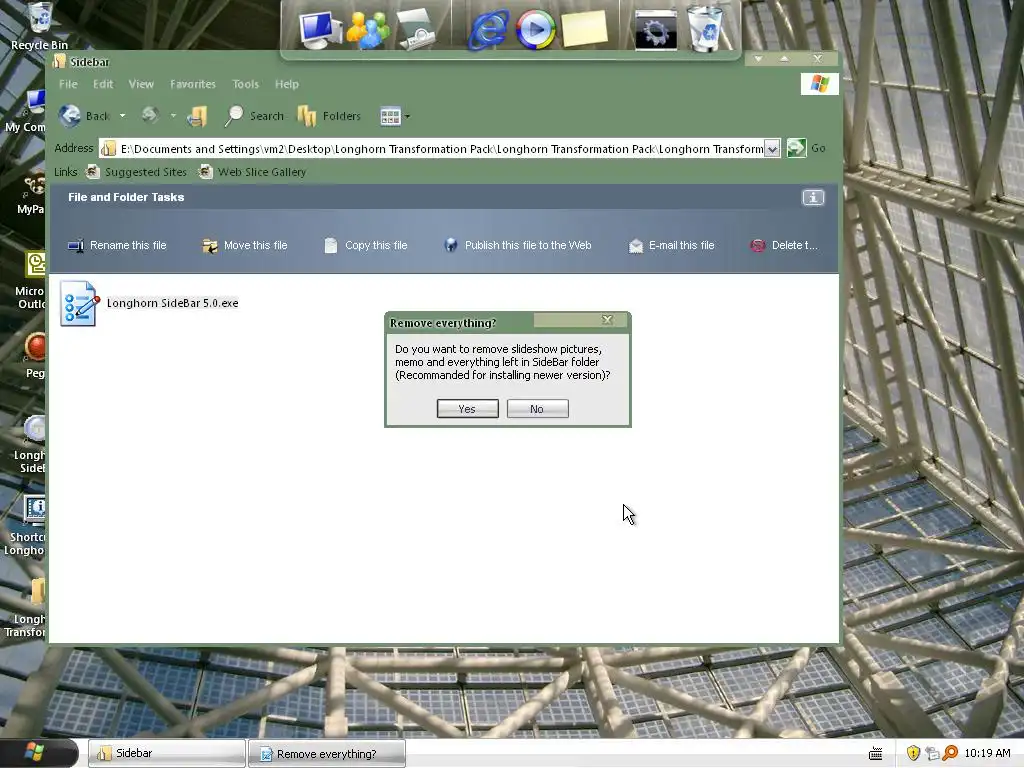Open the Favorites menu
Screen dimensions: 1024x768
[193, 84]
